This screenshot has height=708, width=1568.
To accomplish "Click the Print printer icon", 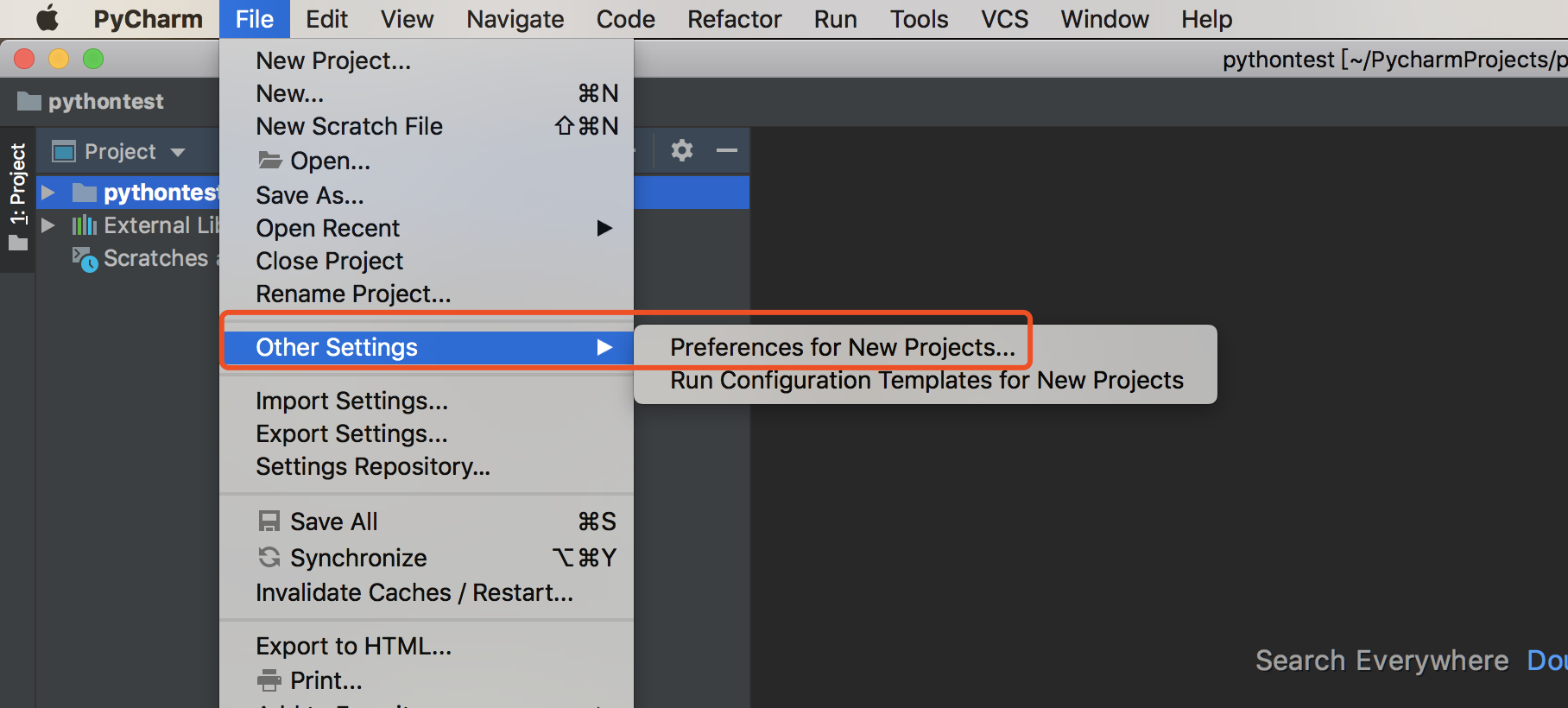I will [x=269, y=680].
